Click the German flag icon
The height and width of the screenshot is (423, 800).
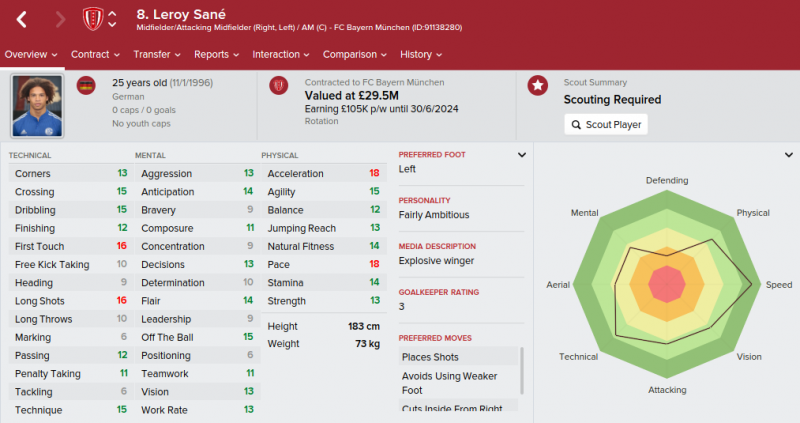pos(86,86)
